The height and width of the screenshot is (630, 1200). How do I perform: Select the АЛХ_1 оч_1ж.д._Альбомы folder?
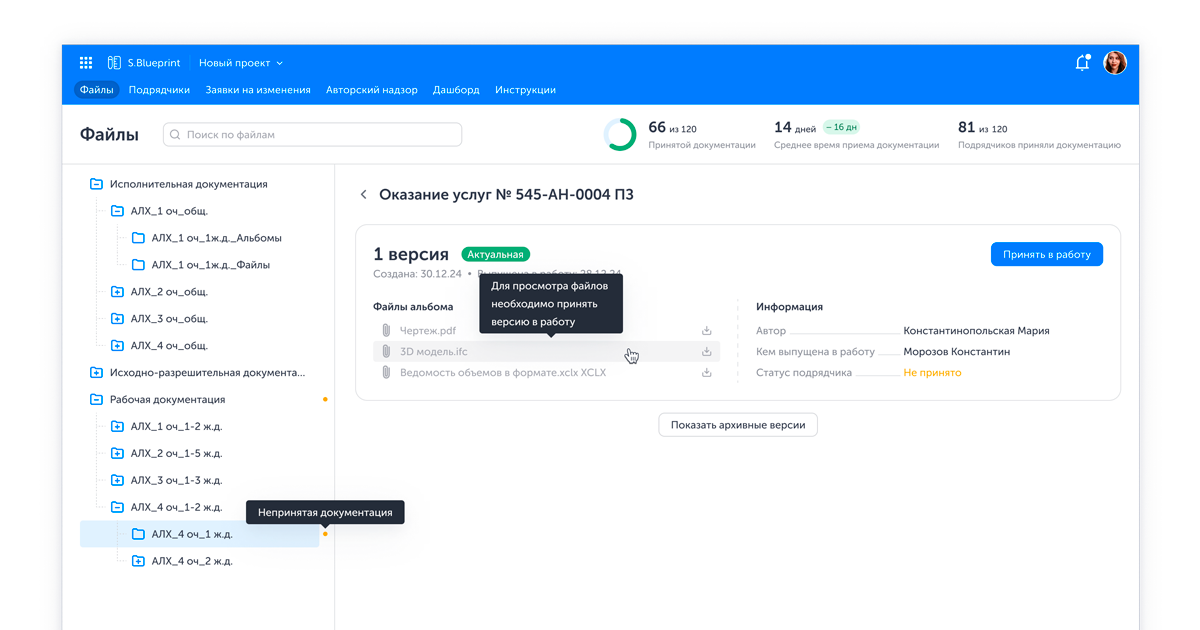[216, 238]
